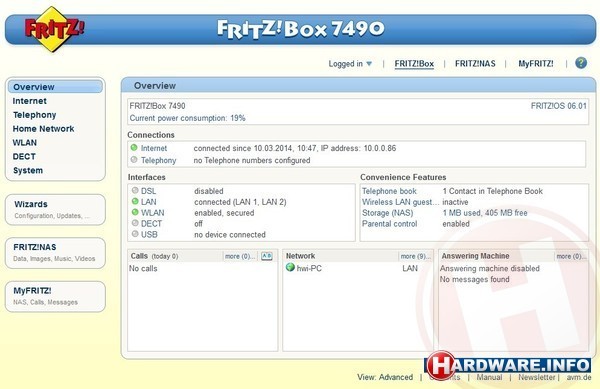Click the FRITZ! logo in header
The width and height of the screenshot is (600, 389).
point(54,29)
